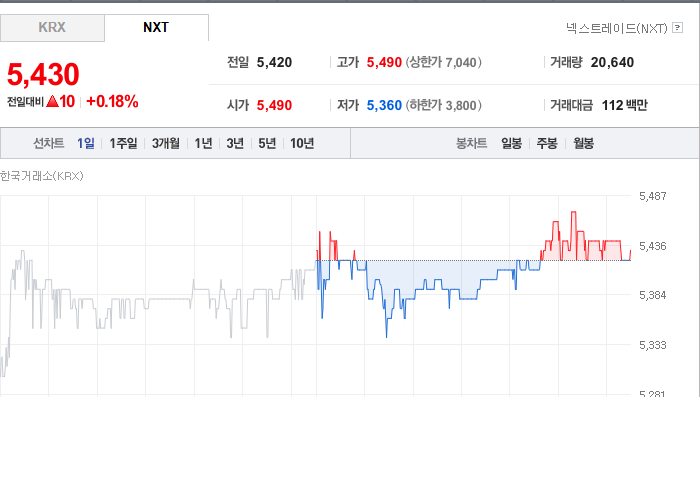700x490 pixels.
Task: Click the 전일 value 5,420
Action: pyautogui.click(x=274, y=62)
